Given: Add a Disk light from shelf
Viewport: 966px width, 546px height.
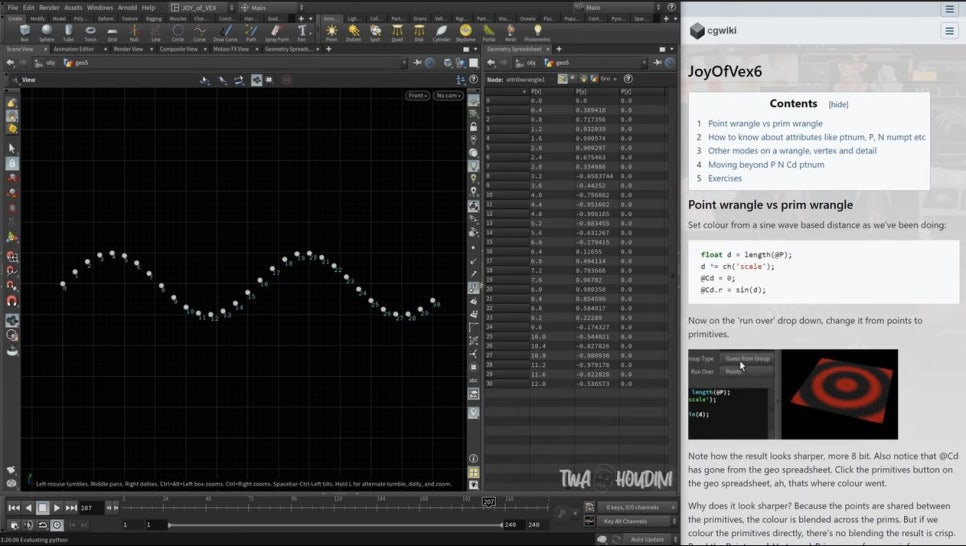Looking at the screenshot, I should (419, 33).
